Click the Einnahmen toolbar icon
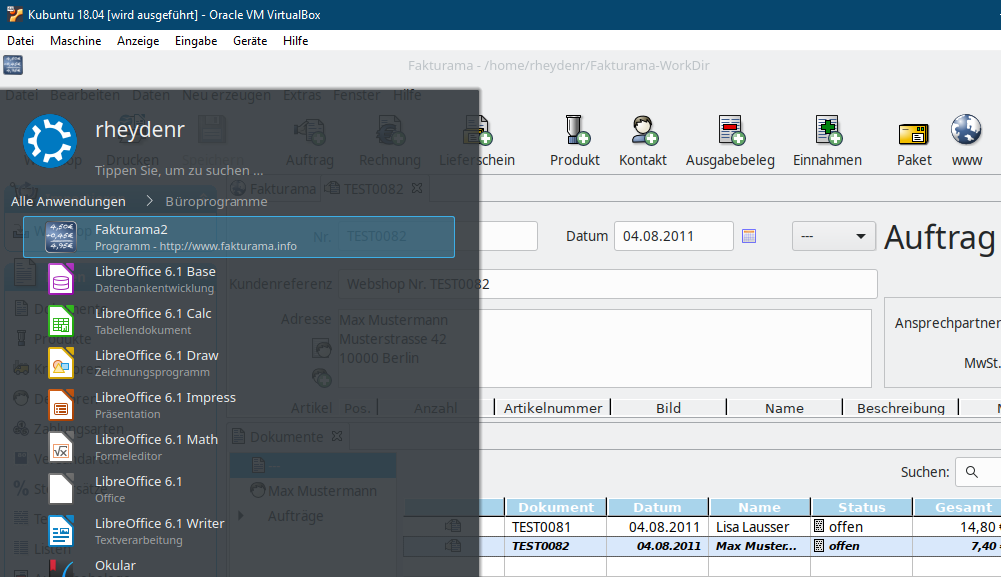Viewport: 1001px width, 577px height. [827, 141]
